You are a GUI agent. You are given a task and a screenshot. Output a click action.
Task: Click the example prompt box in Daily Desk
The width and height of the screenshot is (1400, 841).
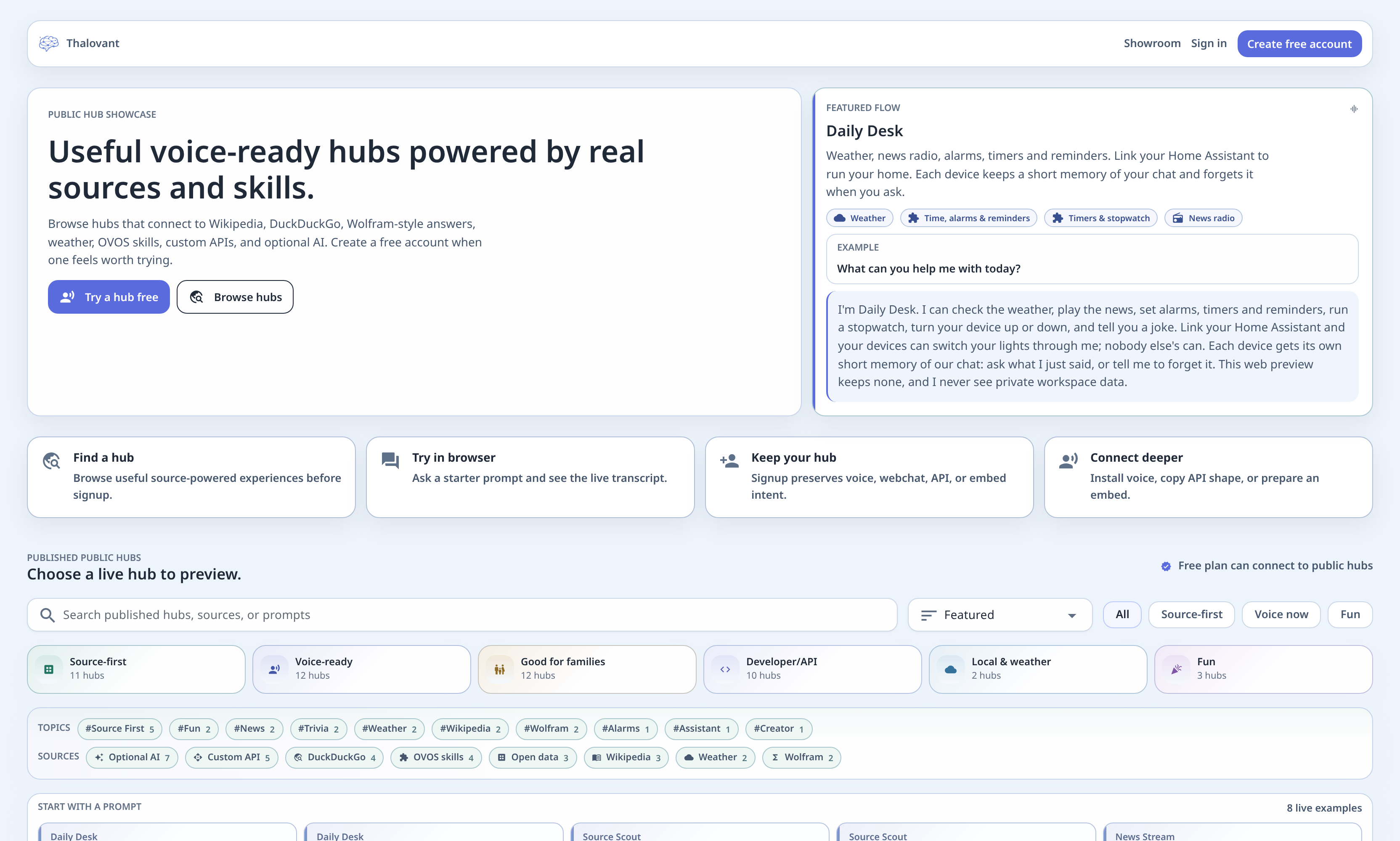coord(1092,259)
